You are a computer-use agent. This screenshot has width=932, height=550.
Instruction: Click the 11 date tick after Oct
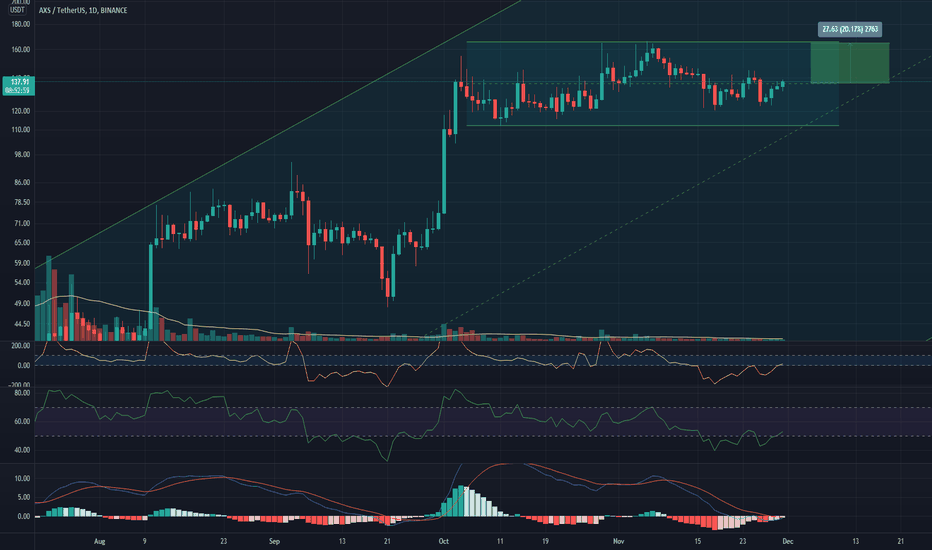[x=500, y=542]
